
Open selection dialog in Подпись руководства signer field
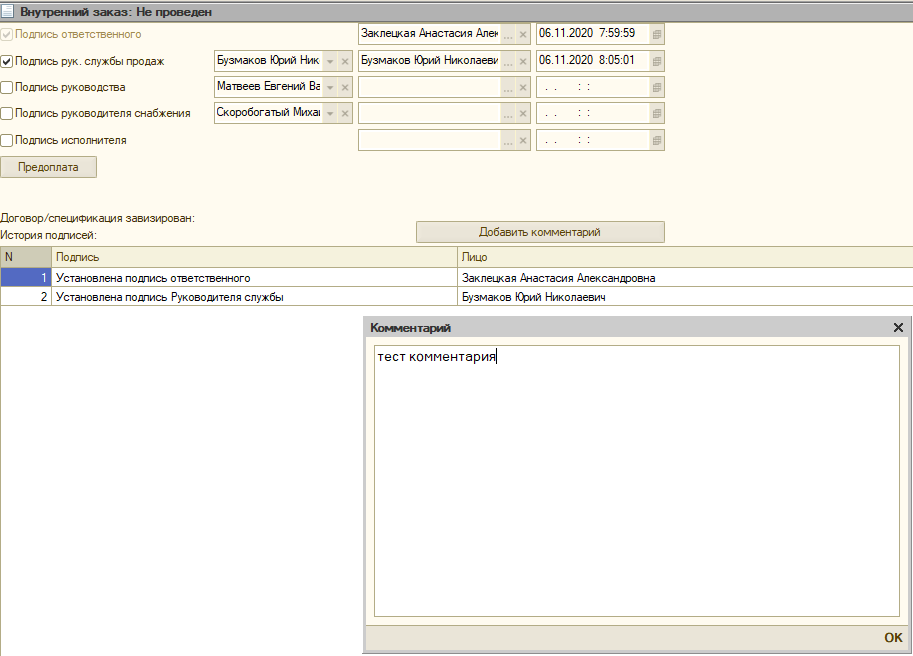click(508, 87)
